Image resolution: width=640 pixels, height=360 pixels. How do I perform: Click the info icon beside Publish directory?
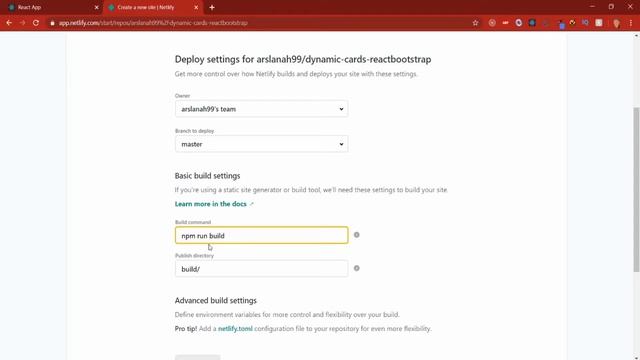356,268
